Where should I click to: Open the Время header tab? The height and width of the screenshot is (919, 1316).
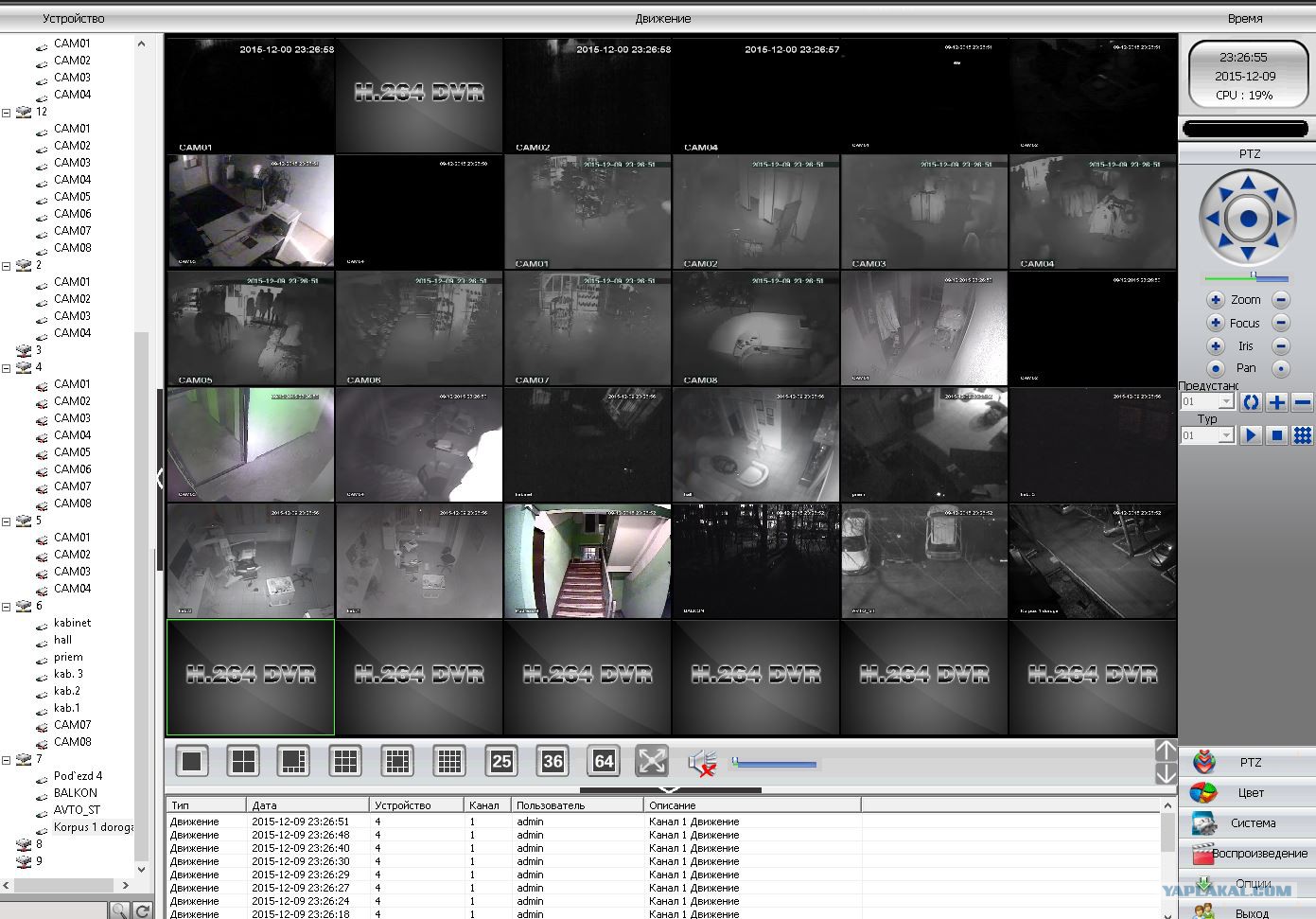[1244, 18]
